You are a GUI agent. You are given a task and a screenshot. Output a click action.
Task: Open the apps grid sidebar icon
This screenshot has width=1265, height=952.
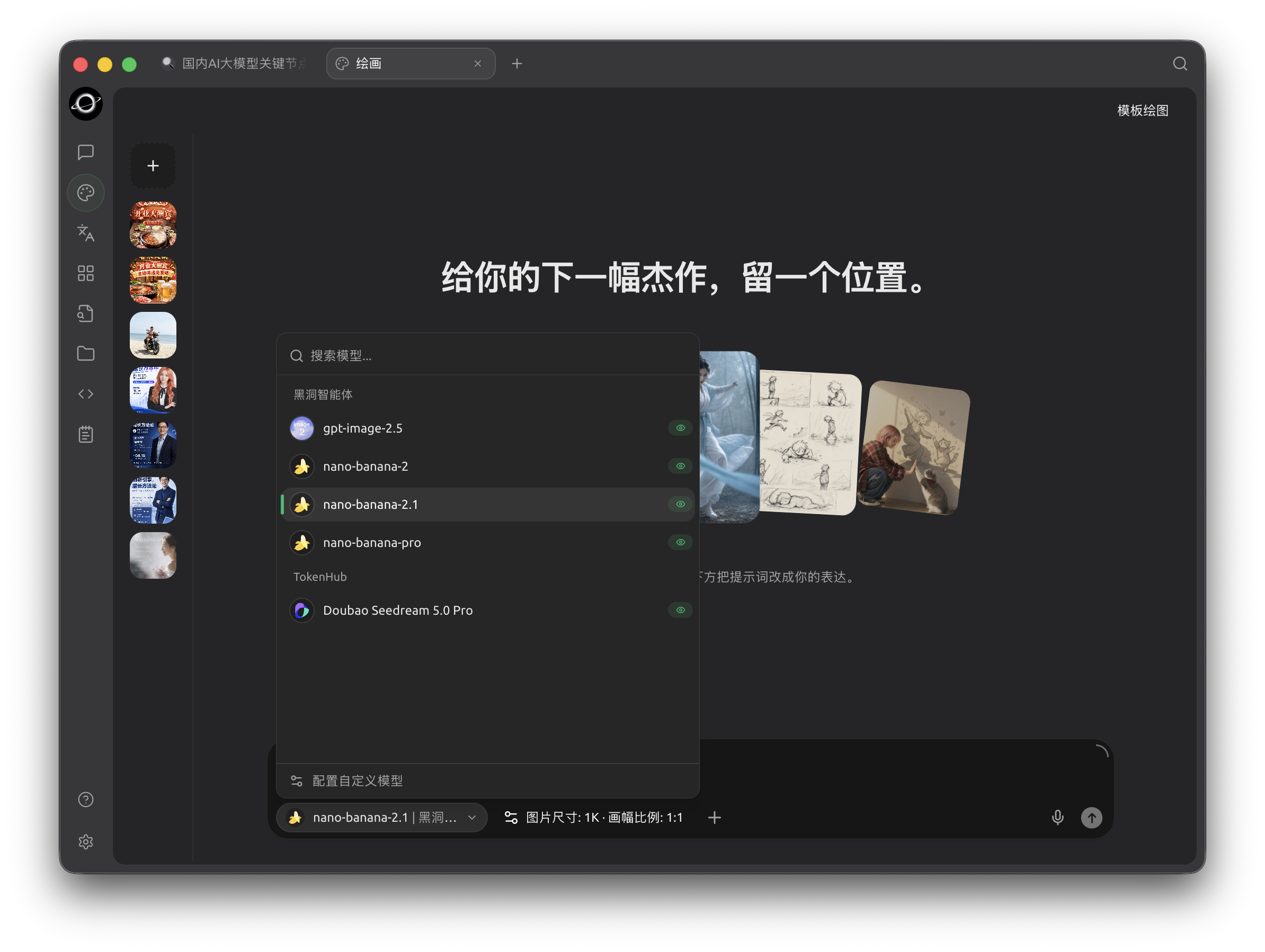coord(86,273)
